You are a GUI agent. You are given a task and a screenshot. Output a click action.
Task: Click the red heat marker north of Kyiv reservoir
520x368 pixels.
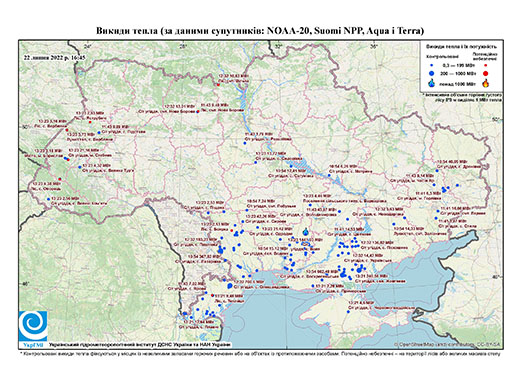click(x=218, y=85)
